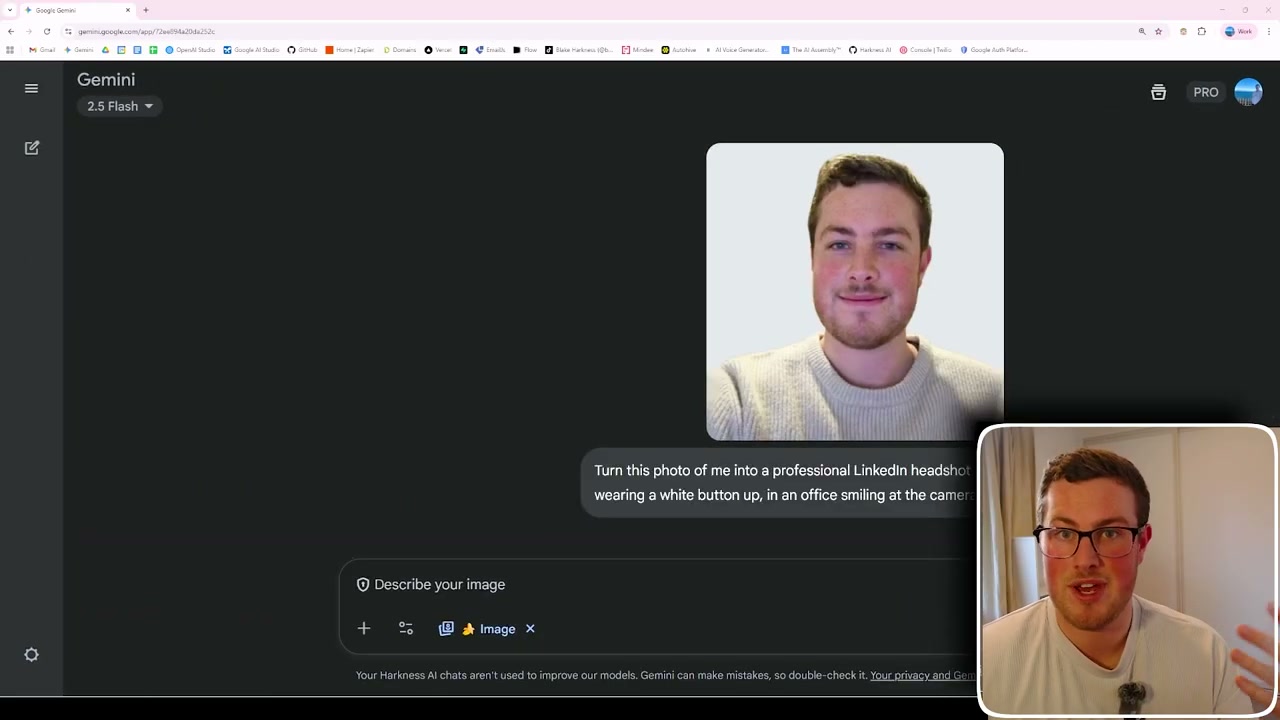
Task: Open the Mindee bookmark
Action: [x=638, y=50]
